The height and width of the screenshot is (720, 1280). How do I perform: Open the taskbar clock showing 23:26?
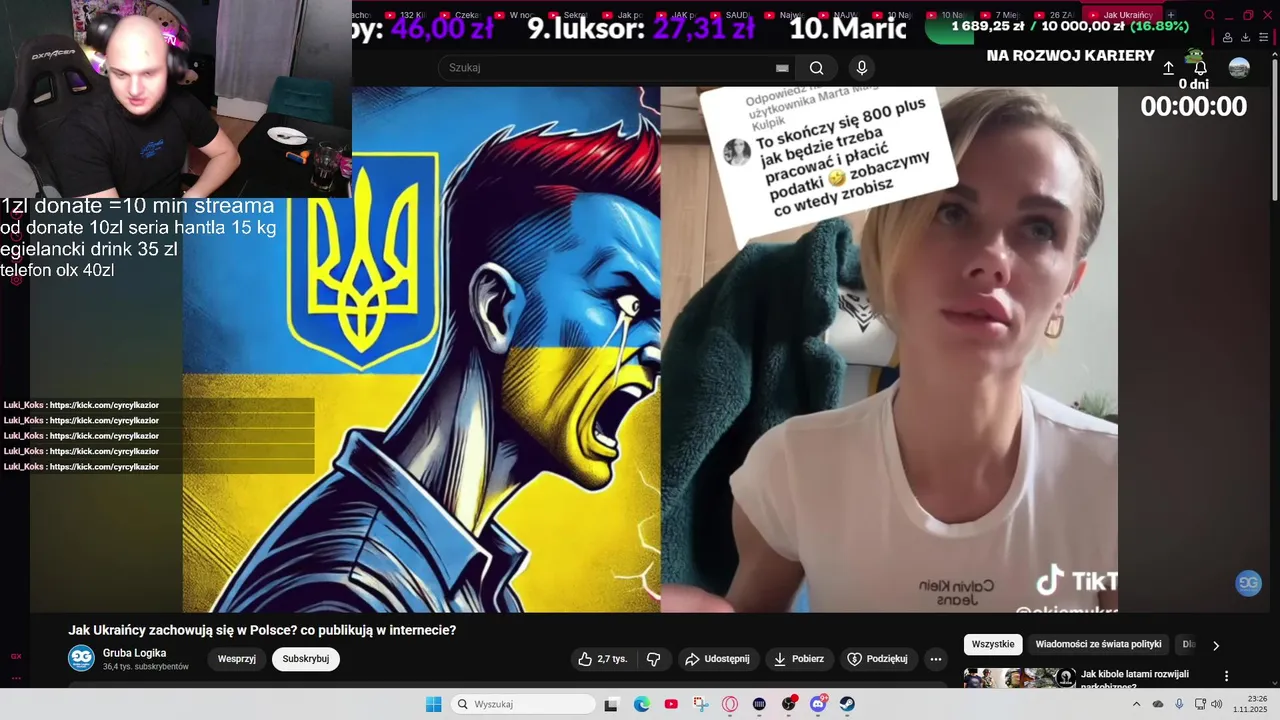click(x=1250, y=704)
